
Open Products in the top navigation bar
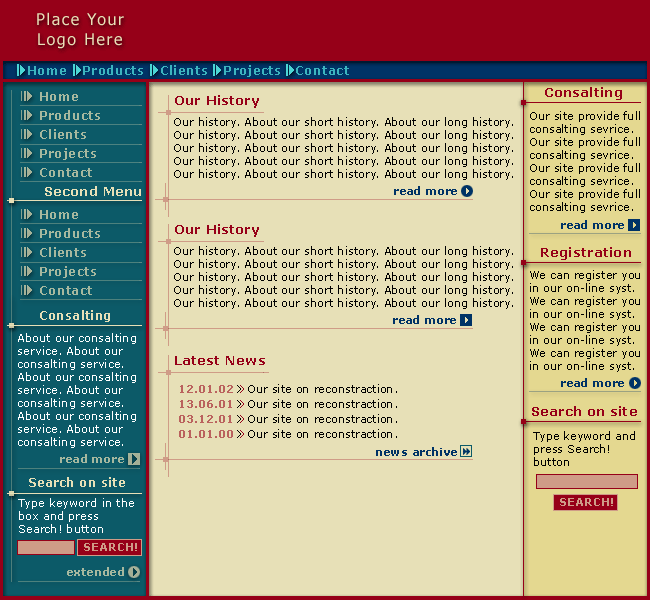(x=113, y=70)
